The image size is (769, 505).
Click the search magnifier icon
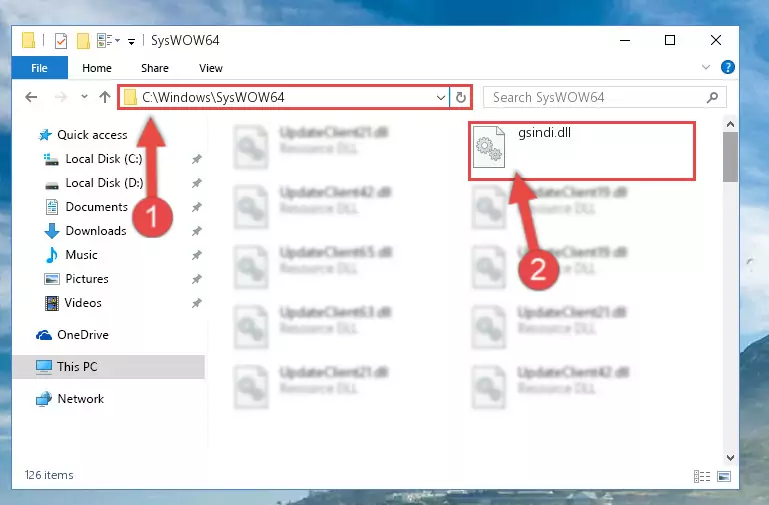712,98
